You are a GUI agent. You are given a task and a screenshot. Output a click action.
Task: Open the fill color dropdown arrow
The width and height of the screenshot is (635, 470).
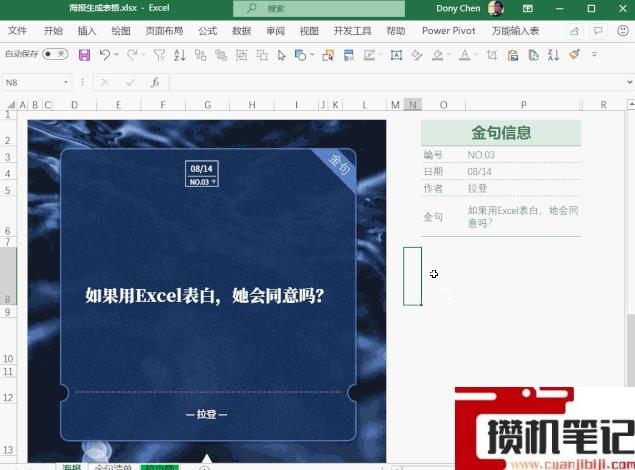(449, 54)
